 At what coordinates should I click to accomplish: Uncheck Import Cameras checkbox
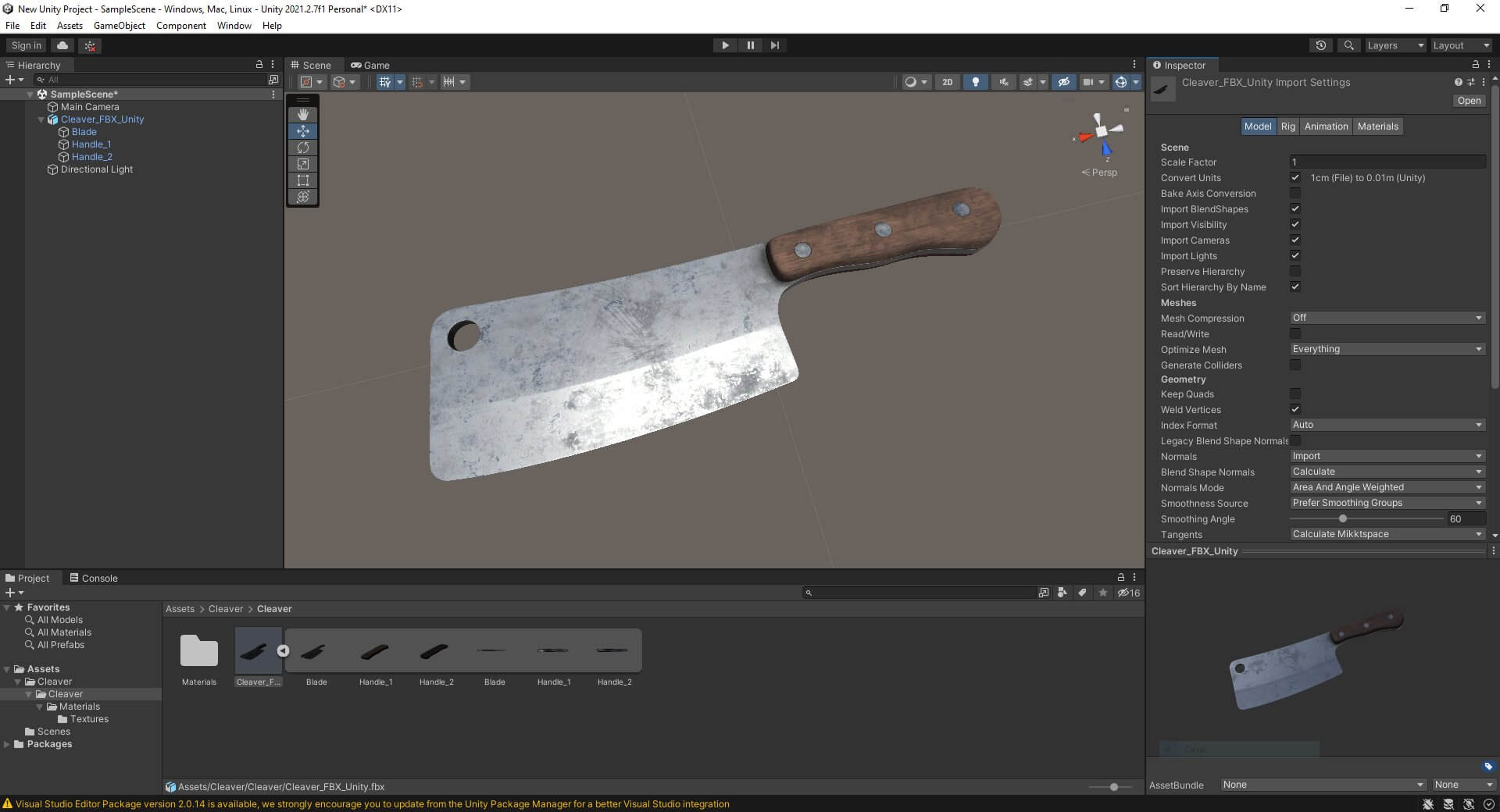tap(1295, 240)
